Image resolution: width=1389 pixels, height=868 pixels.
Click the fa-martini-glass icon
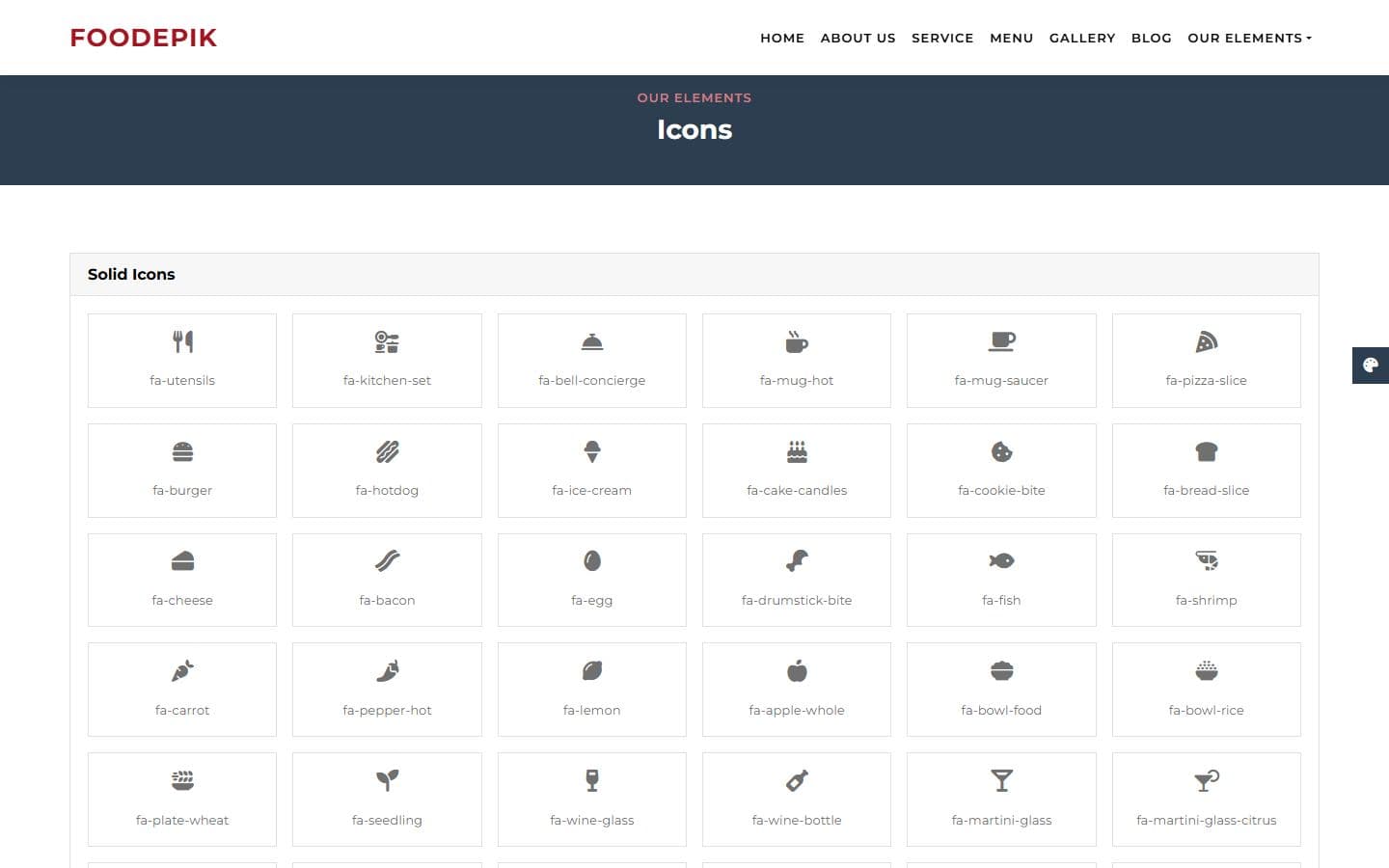pos(1001,781)
